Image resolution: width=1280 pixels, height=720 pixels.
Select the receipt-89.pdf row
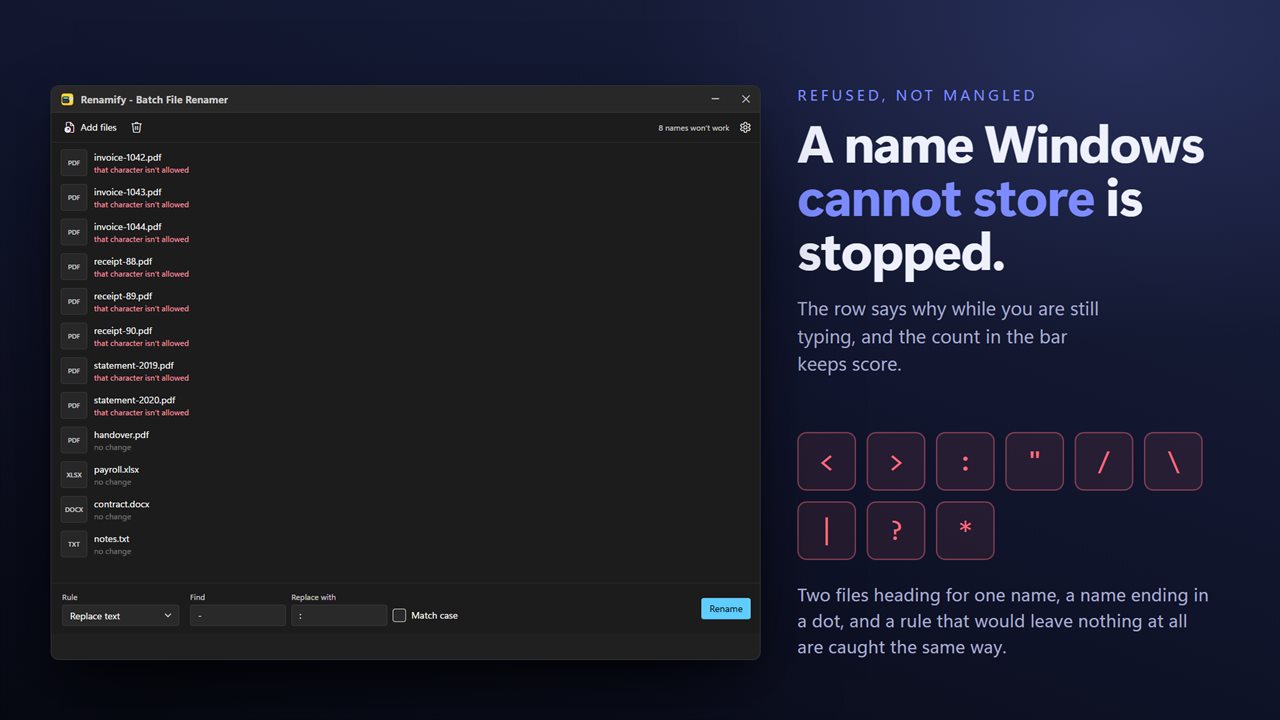(x=405, y=302)
